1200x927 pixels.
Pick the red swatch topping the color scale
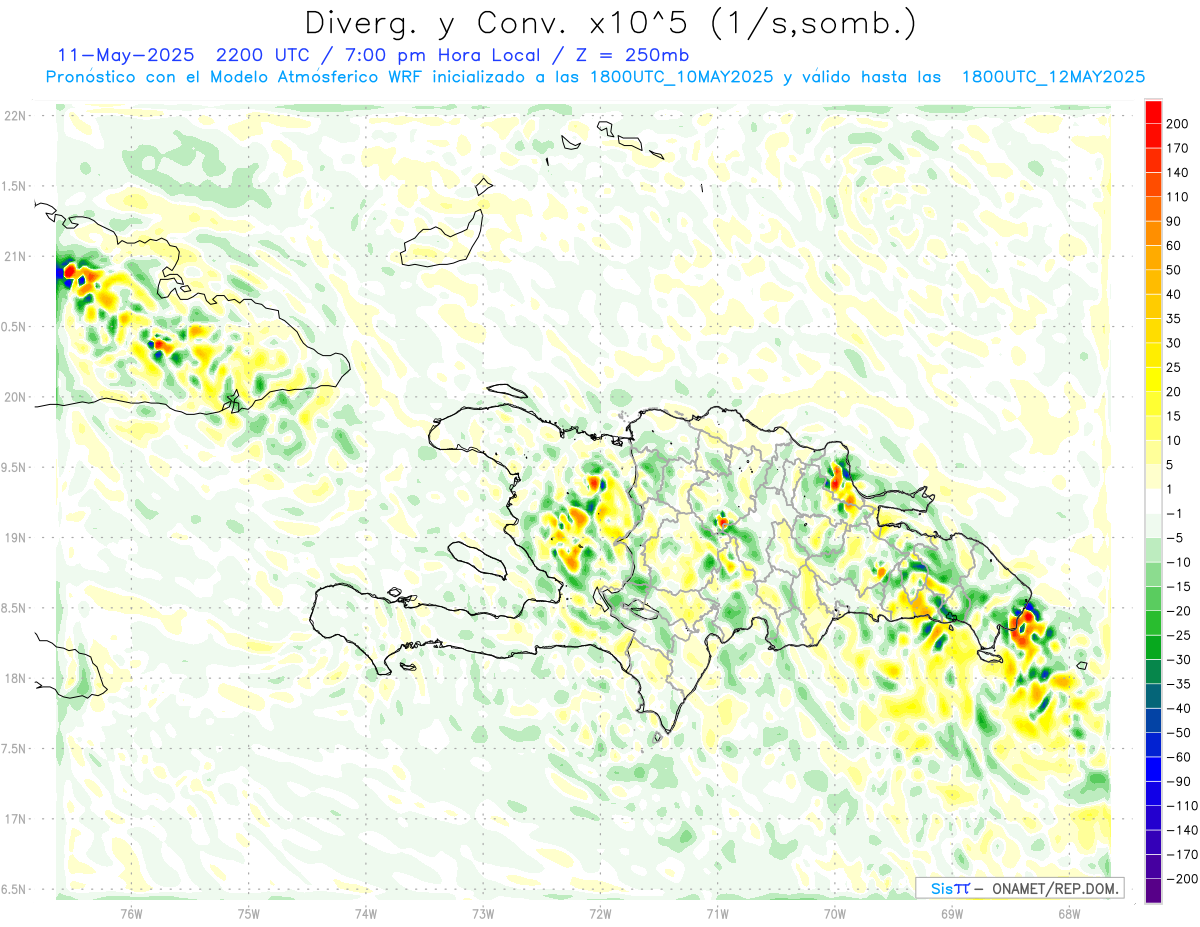pyautogui.click(x=1153, y=111)
